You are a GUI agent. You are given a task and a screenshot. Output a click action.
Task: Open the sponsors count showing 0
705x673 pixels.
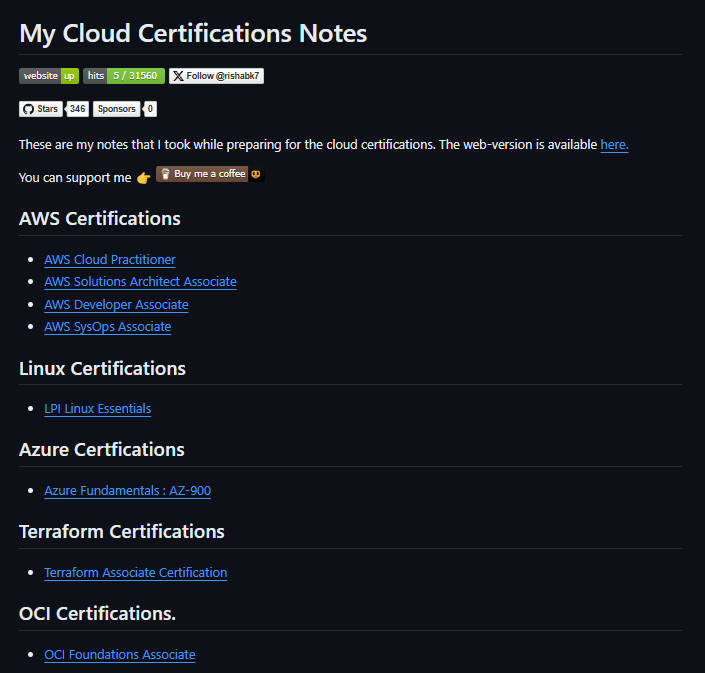click(x=150, y=109)
